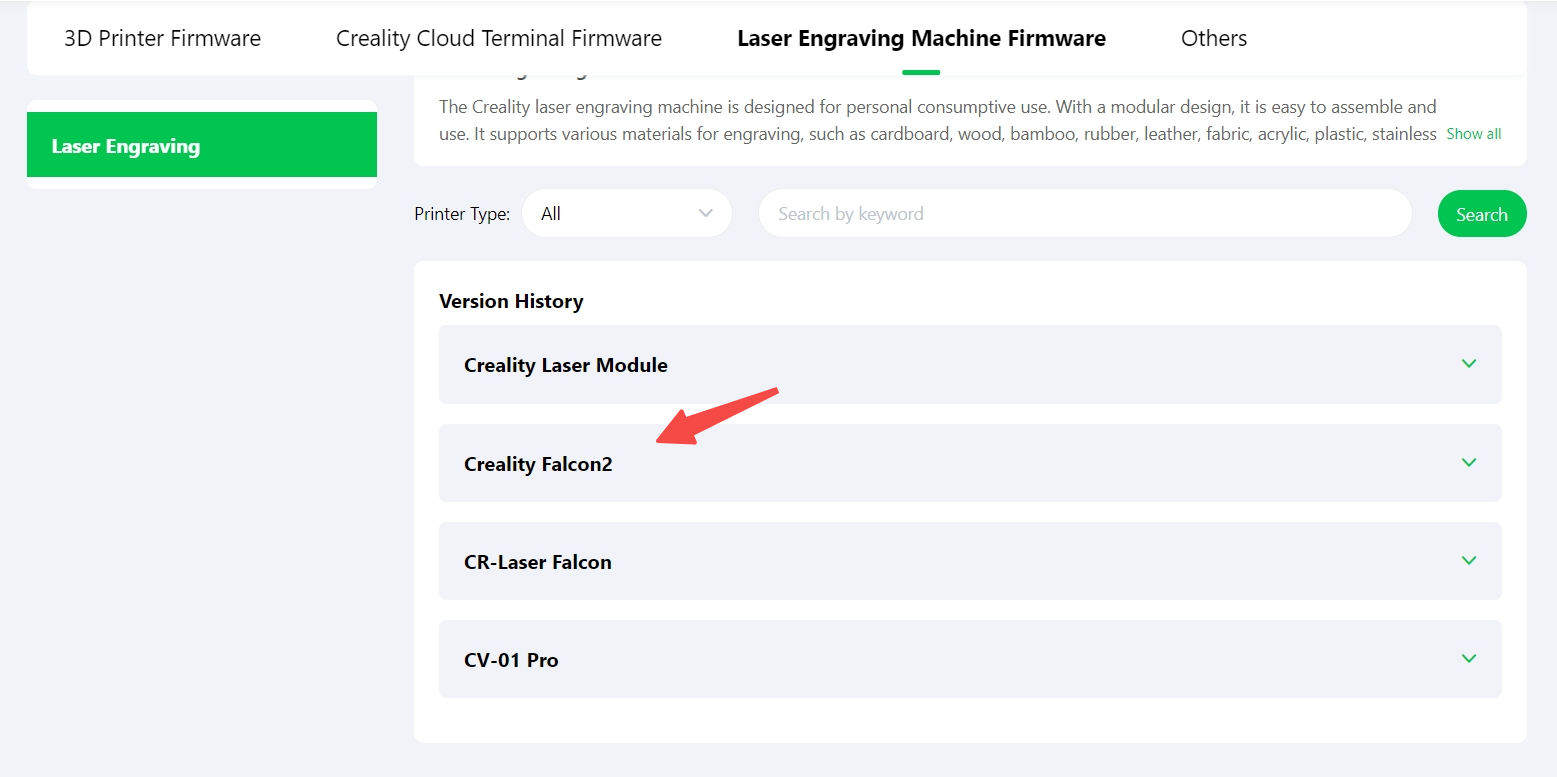Viewport: 1557px width, 777px height.
Task: Click the arrow icon in Printer Type dropdown
Action: (x=705, y=213)
